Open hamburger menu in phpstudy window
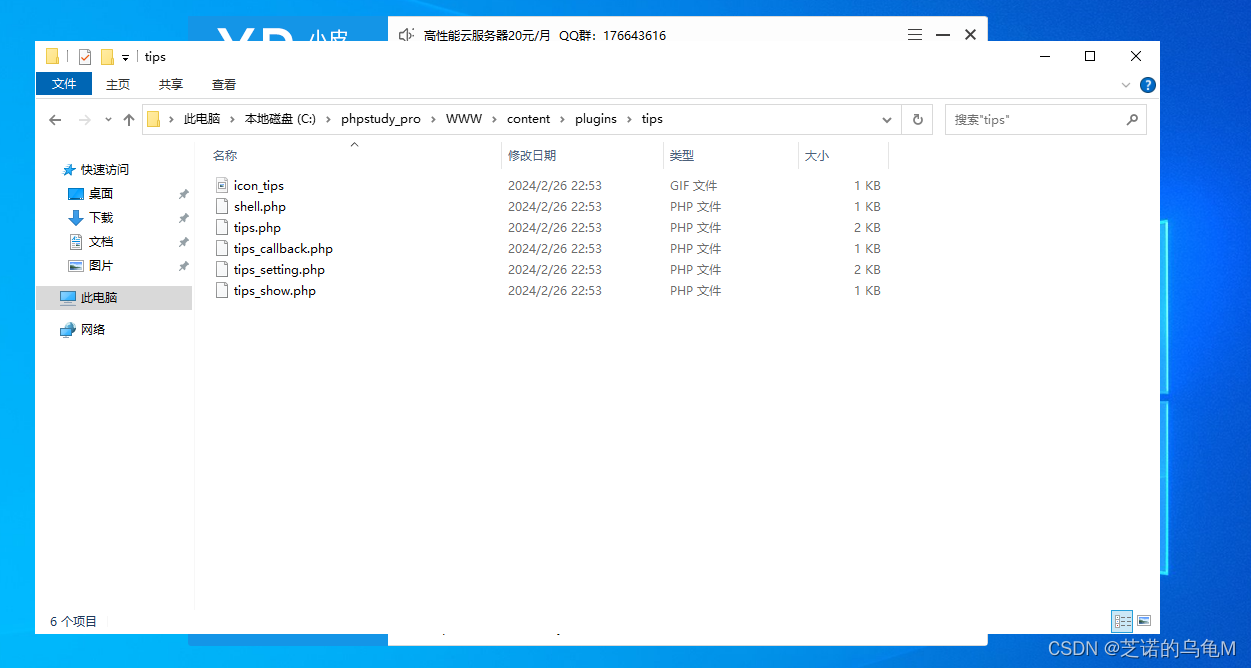 (x=915, y=35)
